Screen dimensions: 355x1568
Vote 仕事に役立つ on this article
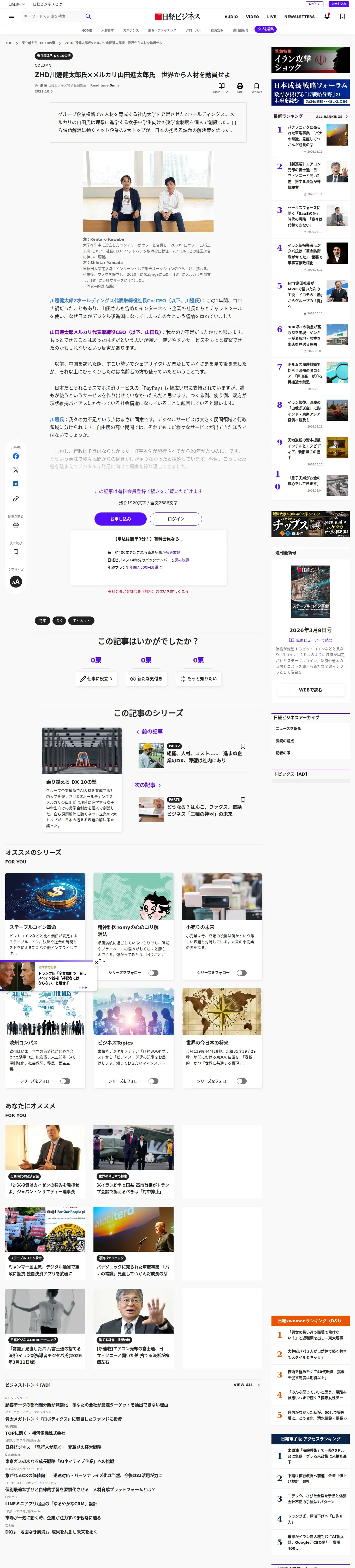(96, 678)
